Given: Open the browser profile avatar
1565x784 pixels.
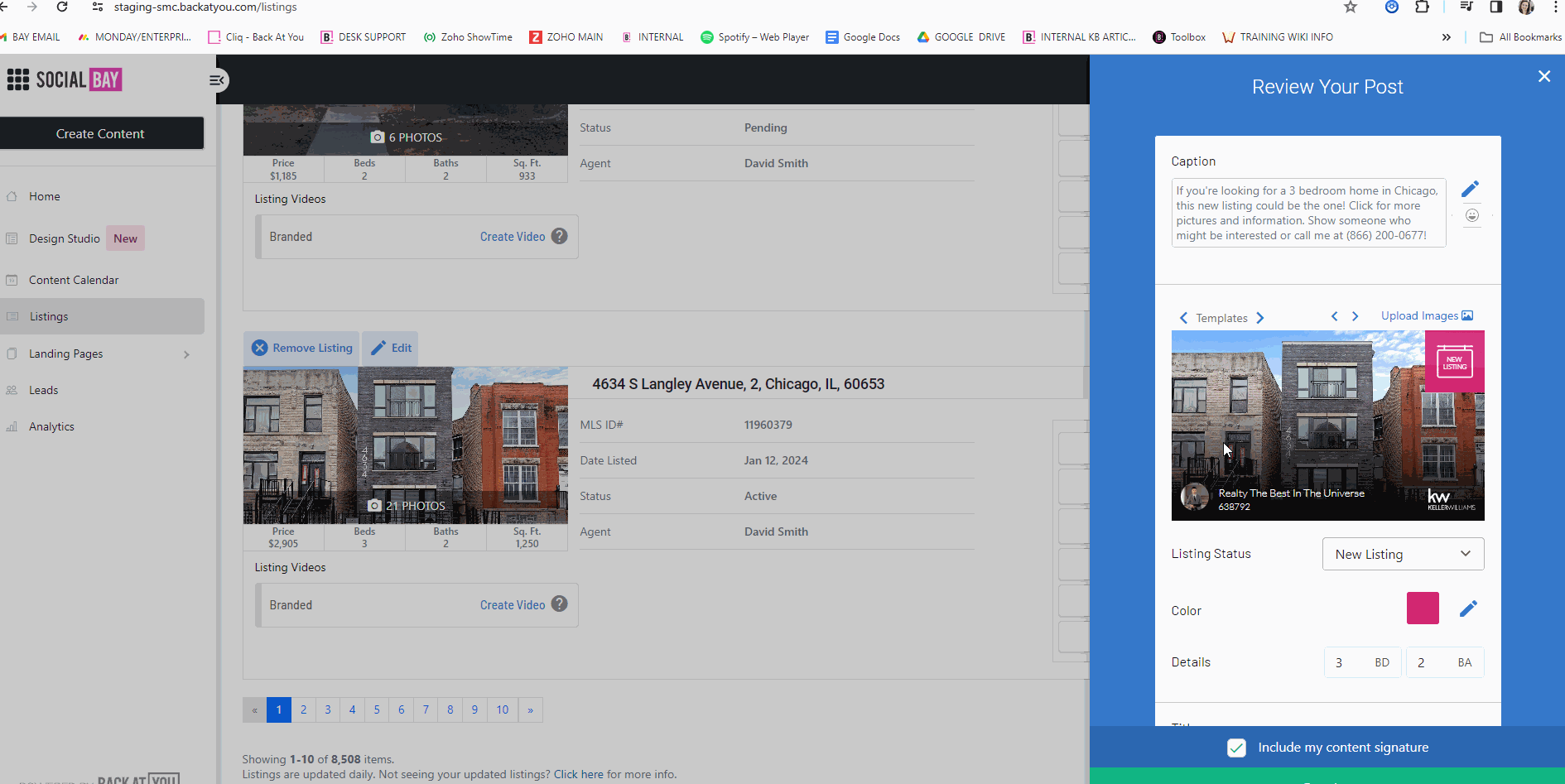Looking at the screenshot, I should click(x=1526, y=7).
